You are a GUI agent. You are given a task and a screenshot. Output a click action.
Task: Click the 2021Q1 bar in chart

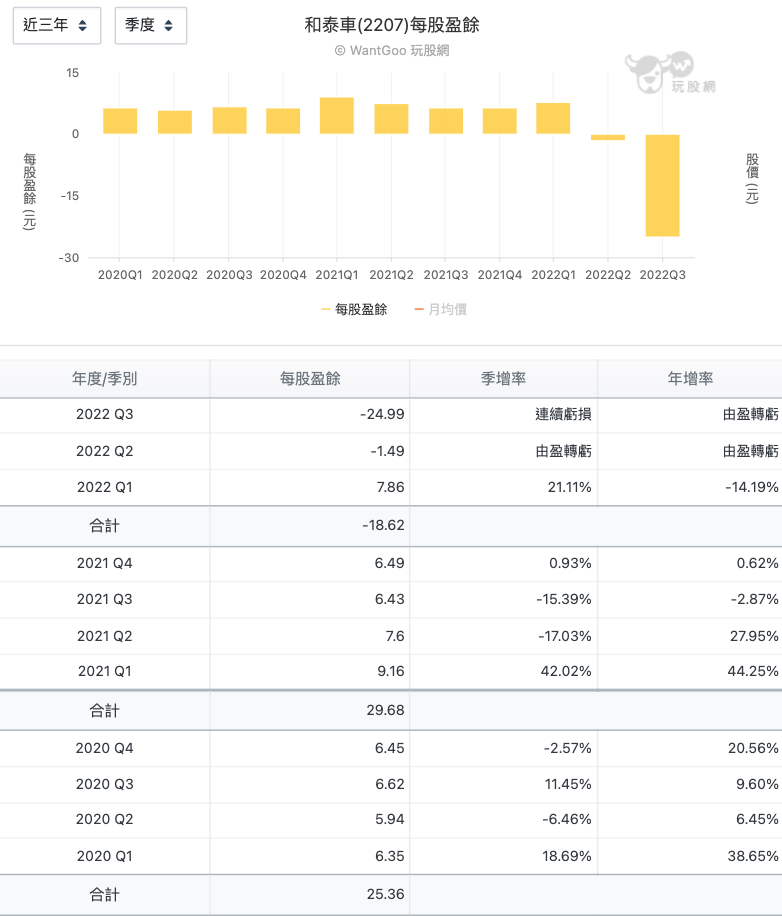(x=337, y=116)
